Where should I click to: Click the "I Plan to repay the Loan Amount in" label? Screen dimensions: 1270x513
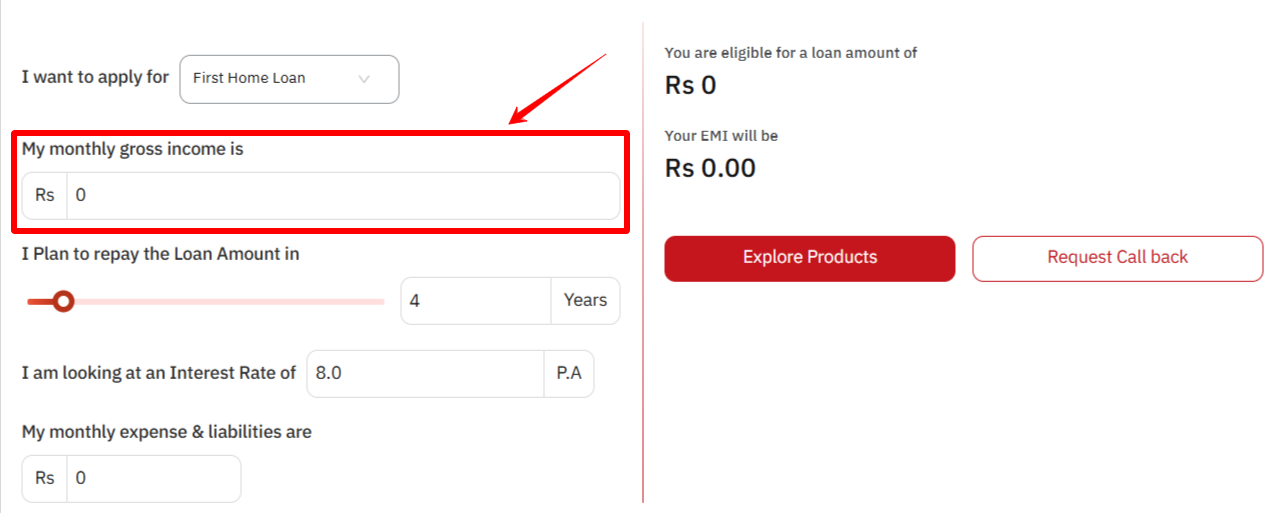pos(161,254)
